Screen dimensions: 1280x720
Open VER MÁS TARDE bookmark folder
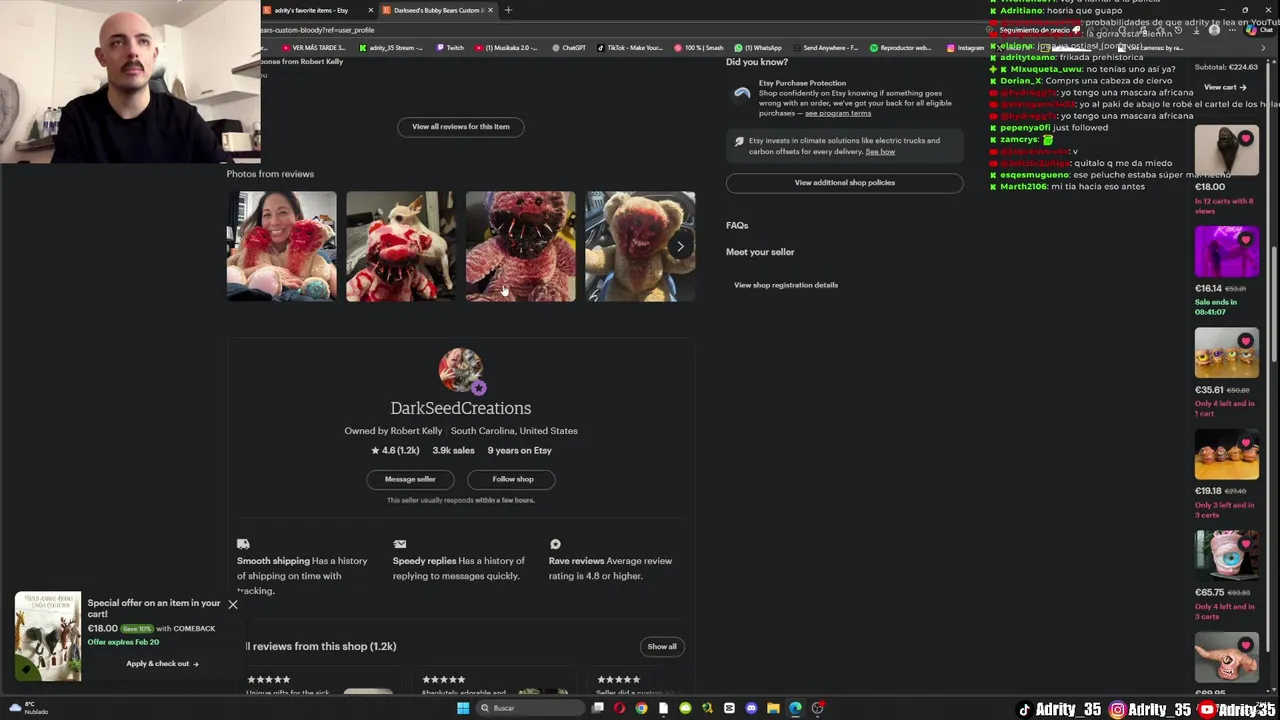(314, 47)
